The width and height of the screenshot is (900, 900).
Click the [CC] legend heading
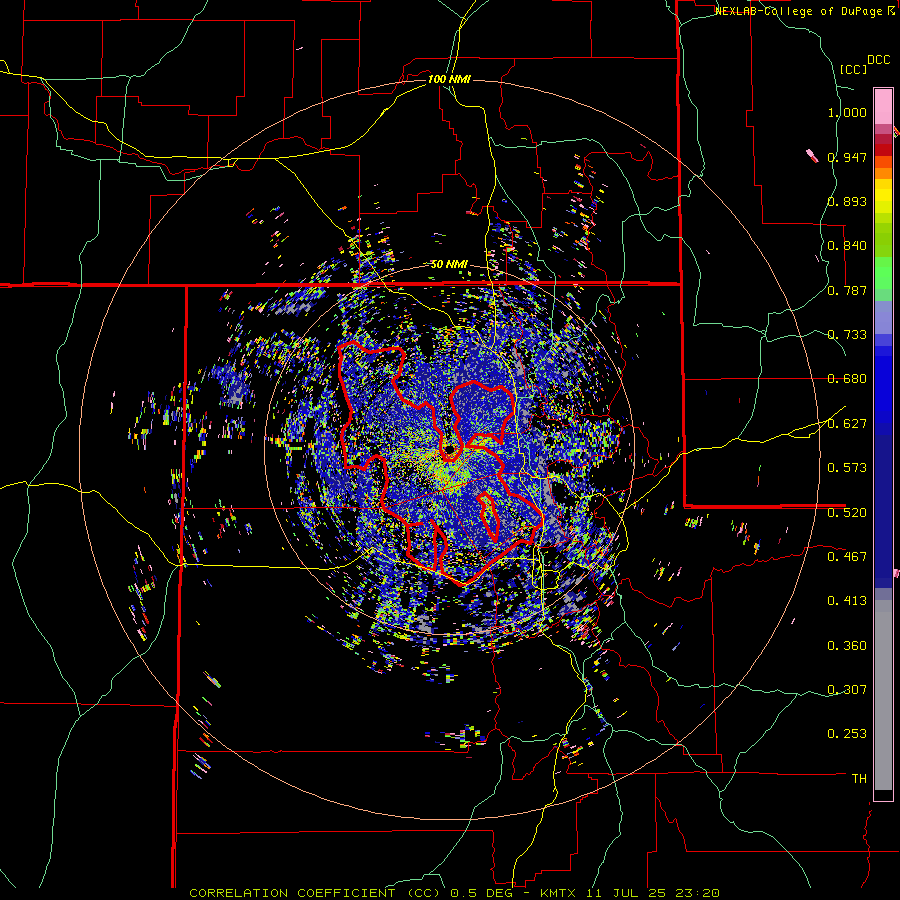click(854, 69)
